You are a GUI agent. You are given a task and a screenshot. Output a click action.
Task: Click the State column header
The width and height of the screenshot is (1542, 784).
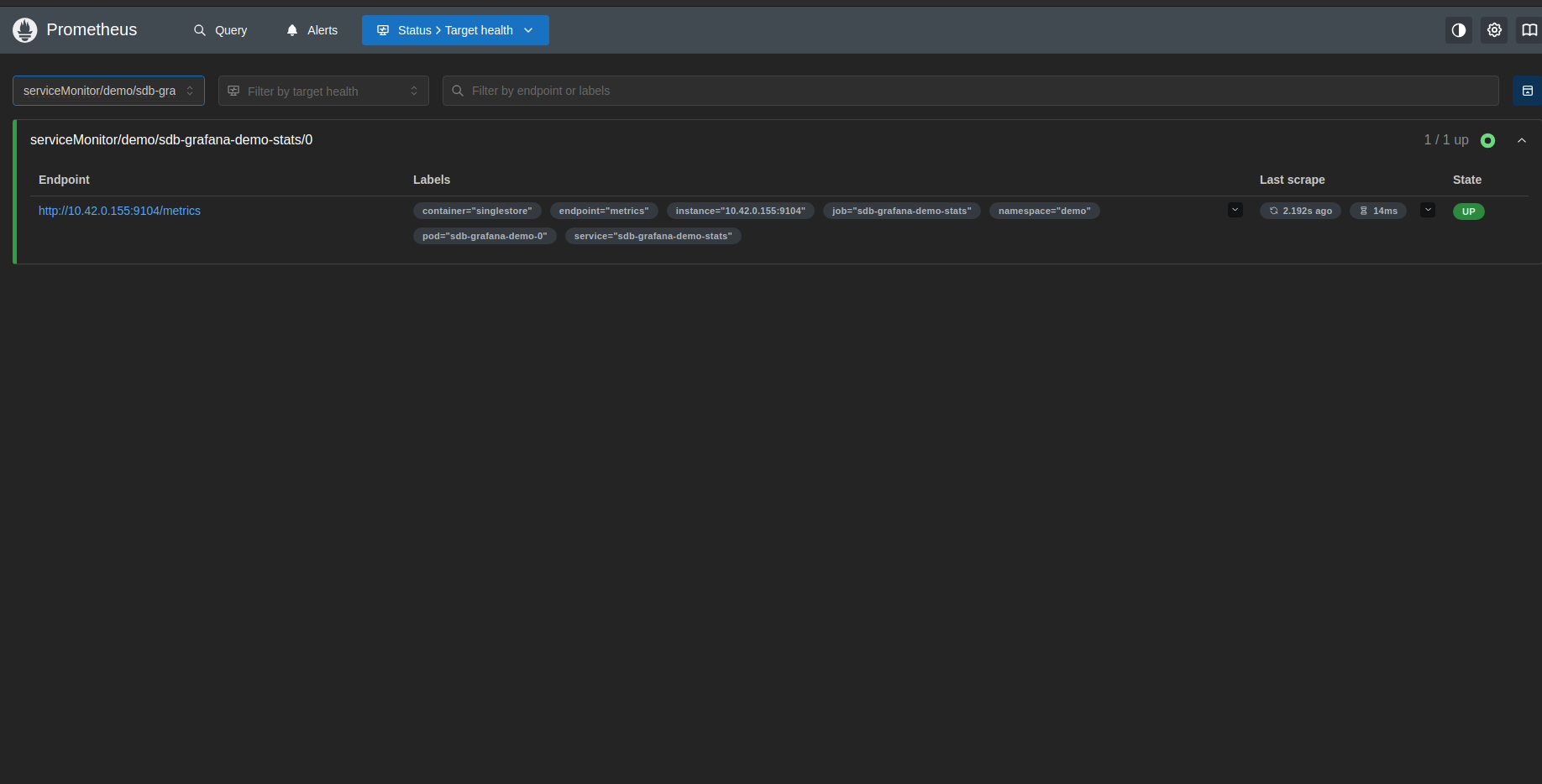[1467, 180]
